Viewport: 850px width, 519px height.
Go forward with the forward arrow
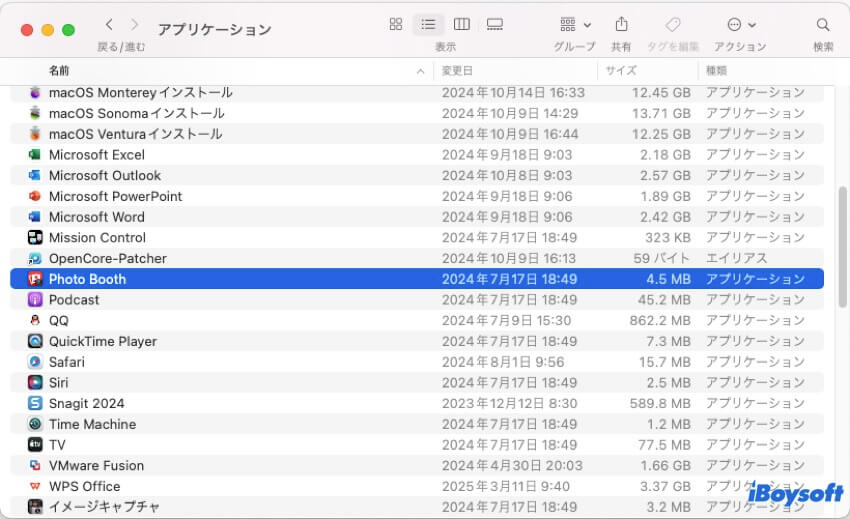coord(134,24)
